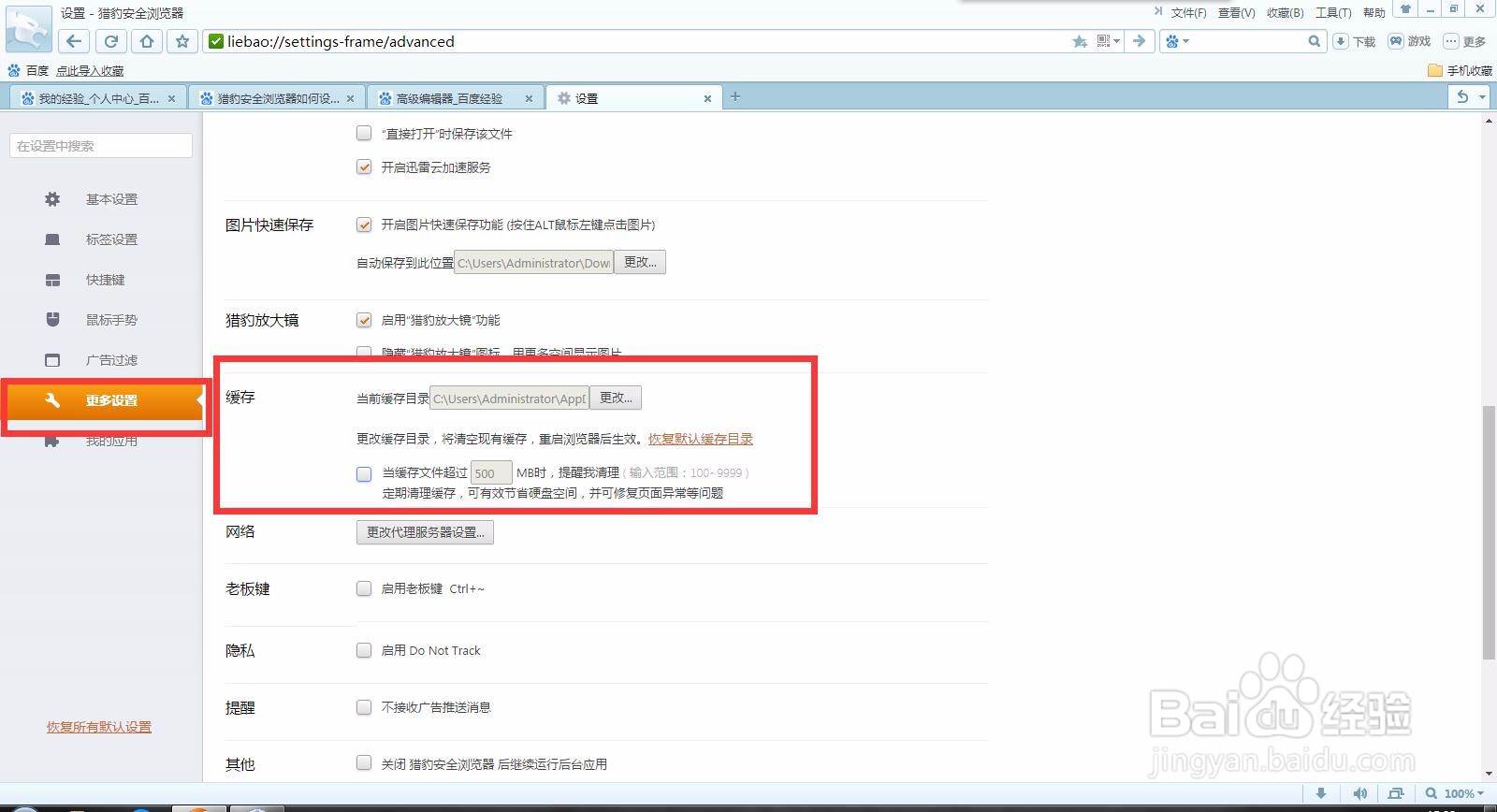The width and height of the screenshot is (1497, 812).
Task: Open the 文件(F) menu
Action: pos(1188,12)
